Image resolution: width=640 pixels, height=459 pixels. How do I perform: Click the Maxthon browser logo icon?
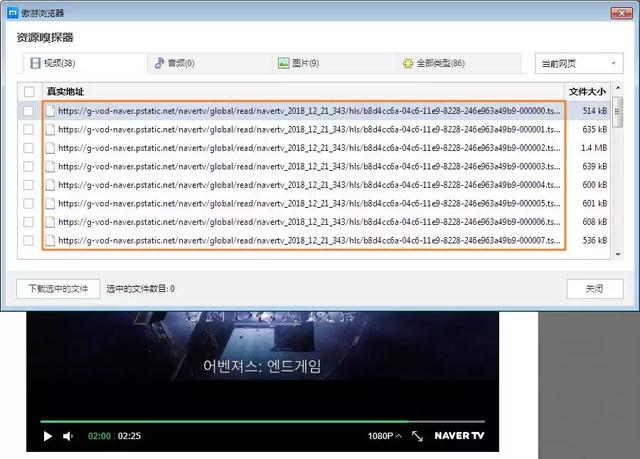coord(13,13)
